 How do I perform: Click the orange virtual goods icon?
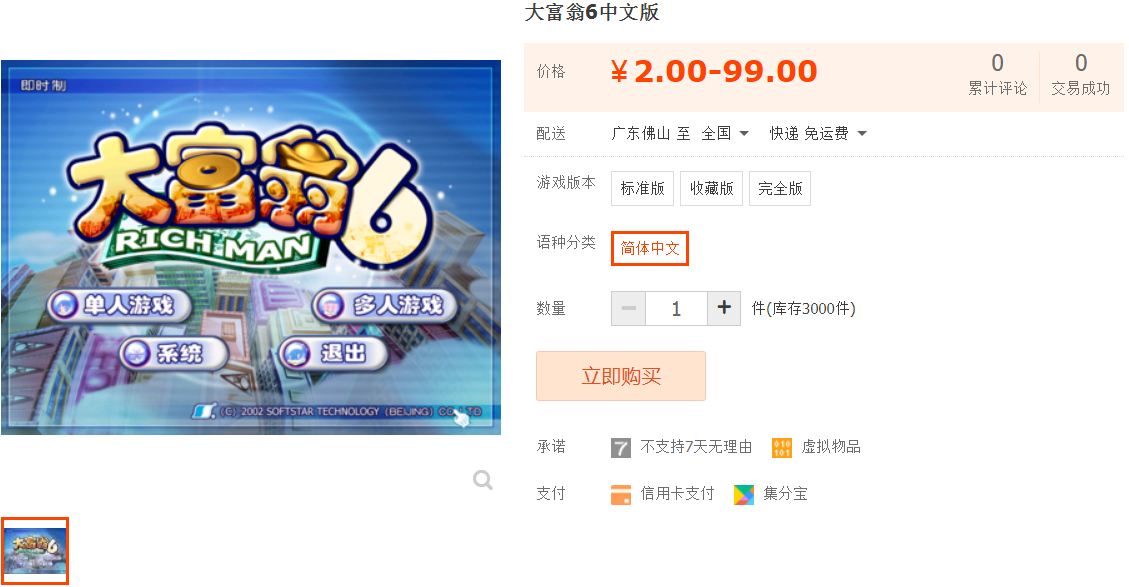[x=782, y=448]
